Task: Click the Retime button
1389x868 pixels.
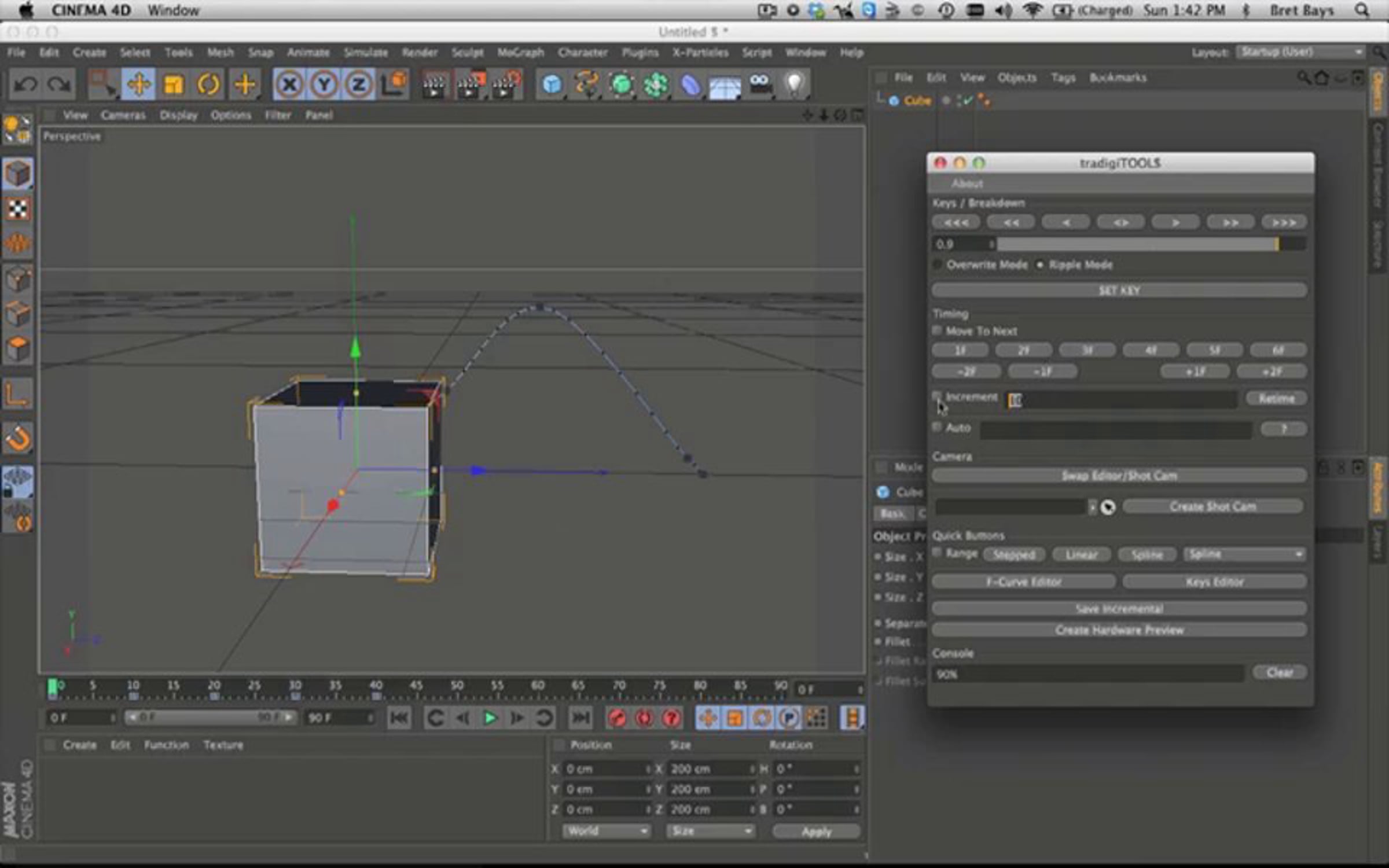Action: (1276, 398)
